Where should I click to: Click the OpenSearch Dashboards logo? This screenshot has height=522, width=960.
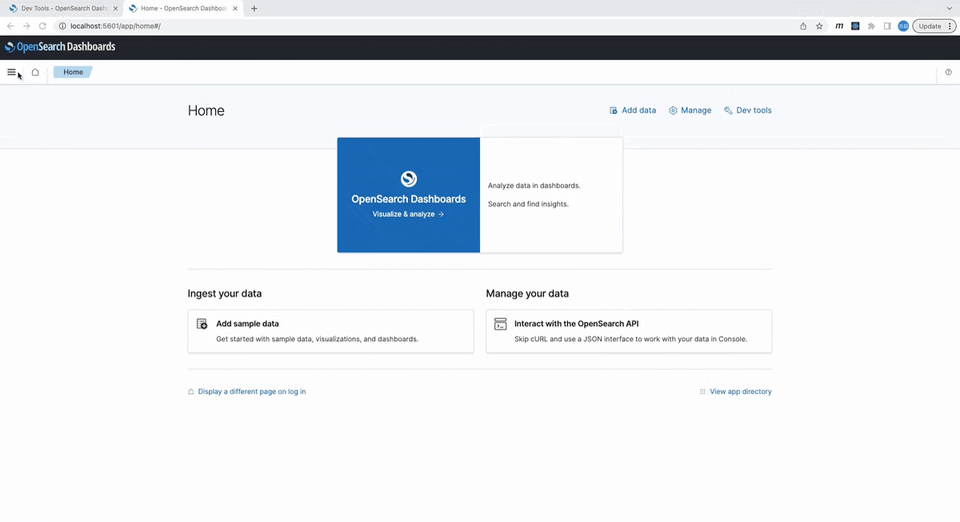[x=60, y=47]
